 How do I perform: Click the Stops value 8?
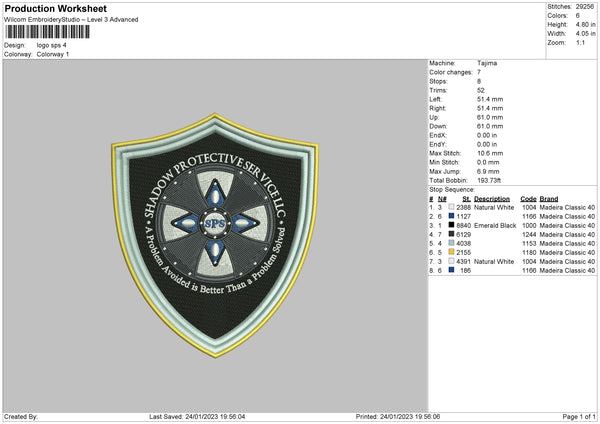click(479, 81)
